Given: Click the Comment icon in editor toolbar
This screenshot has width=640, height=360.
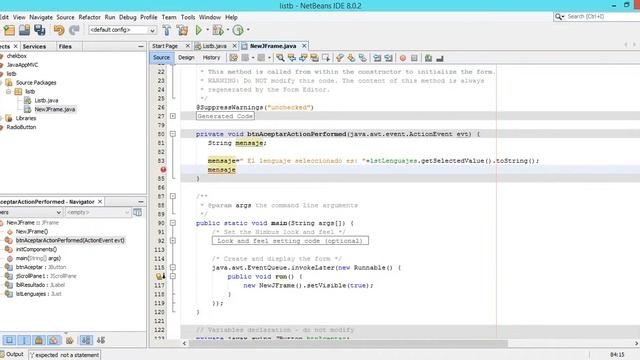Looking at the screenshot, I should click(x=428, y=58).
